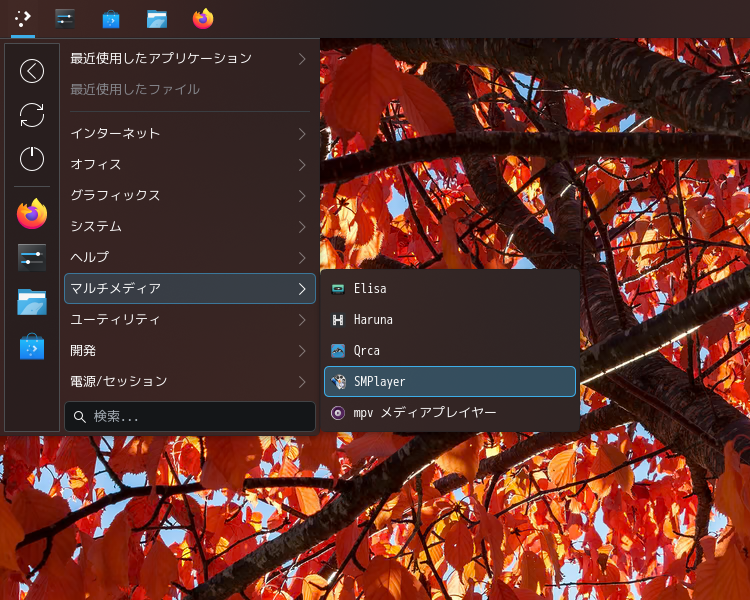750x600 pixels.
Task: Click the back arrow in menu sidebar
Action: click(32, 71)
